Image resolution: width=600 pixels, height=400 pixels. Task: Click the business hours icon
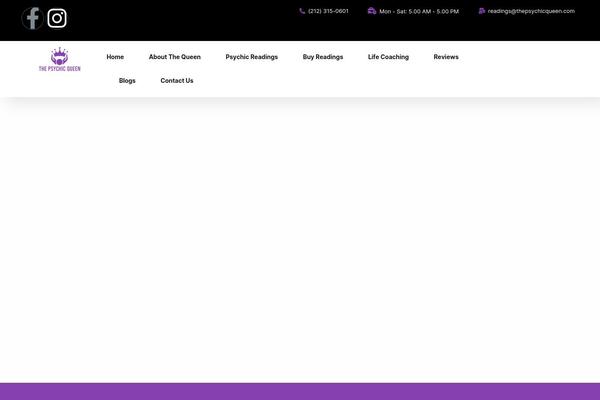(372, 11)
